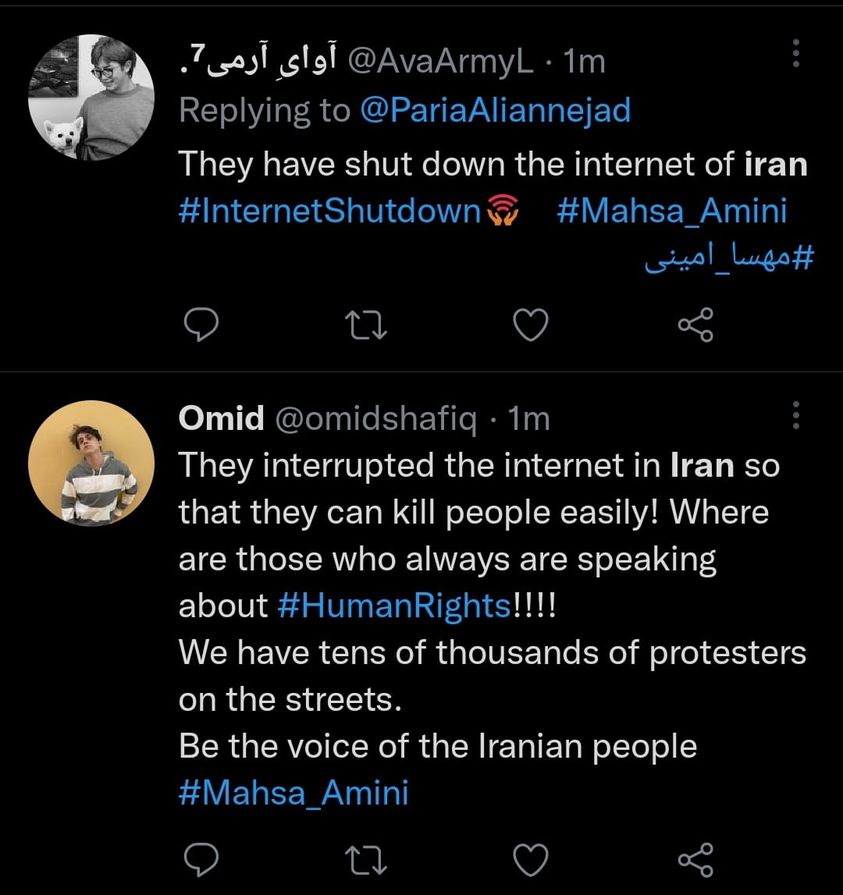The height and width of the screenshot is (895, 843).
Task: Reply to the AvaArmyL tweet
Action: (x=204, y=324)
